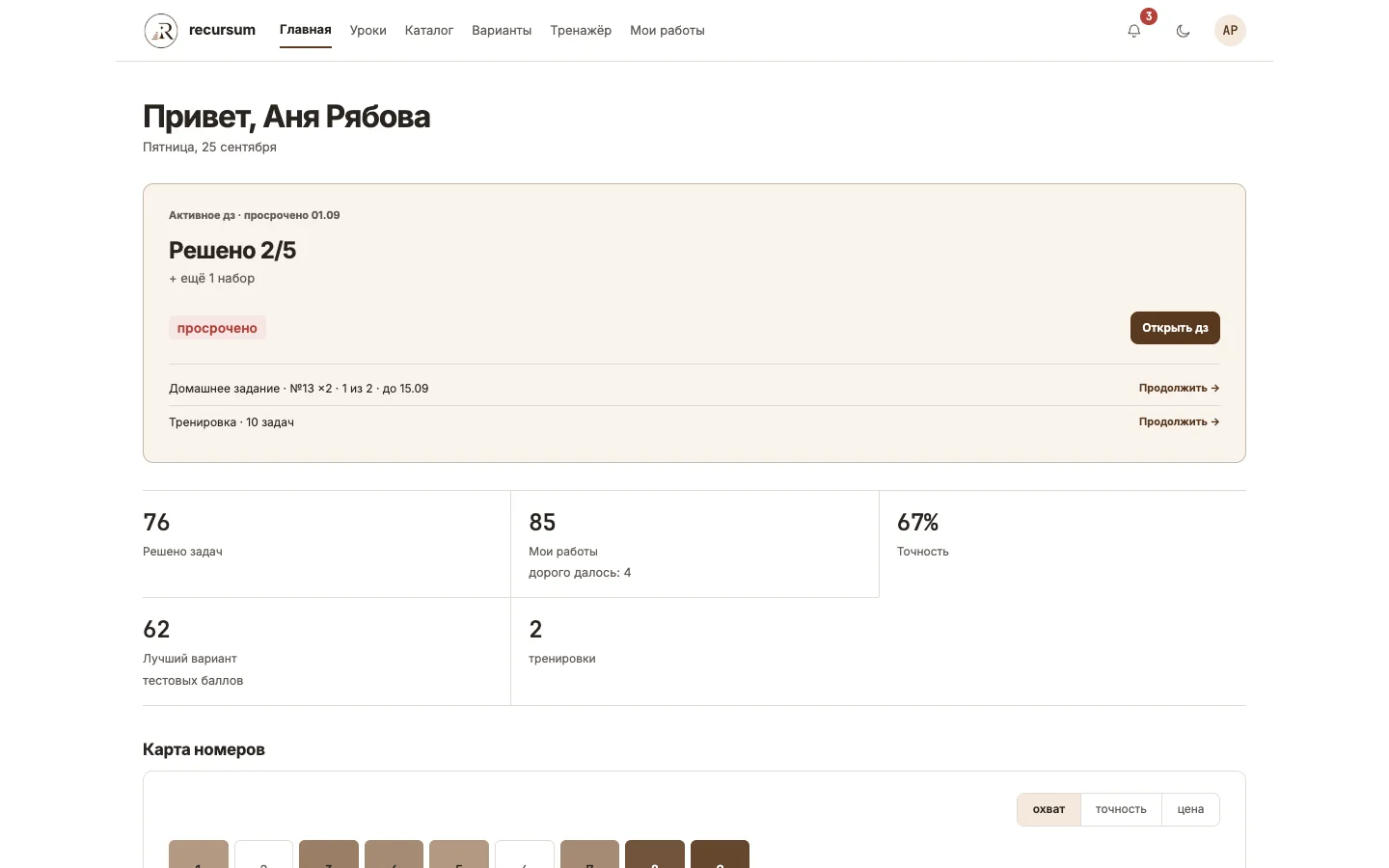Click the 62 Лучший вариант stat

tap(326, 652)
